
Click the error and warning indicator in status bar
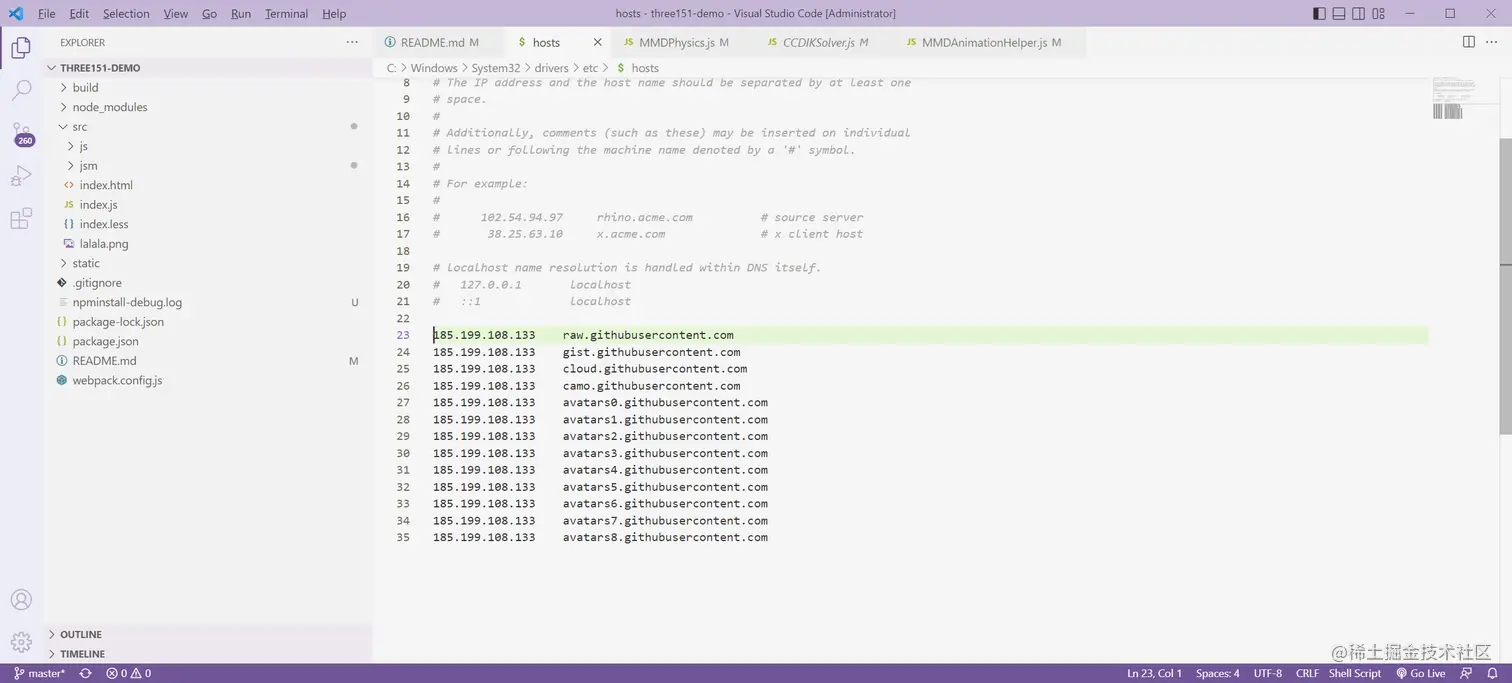click(127, 673)
